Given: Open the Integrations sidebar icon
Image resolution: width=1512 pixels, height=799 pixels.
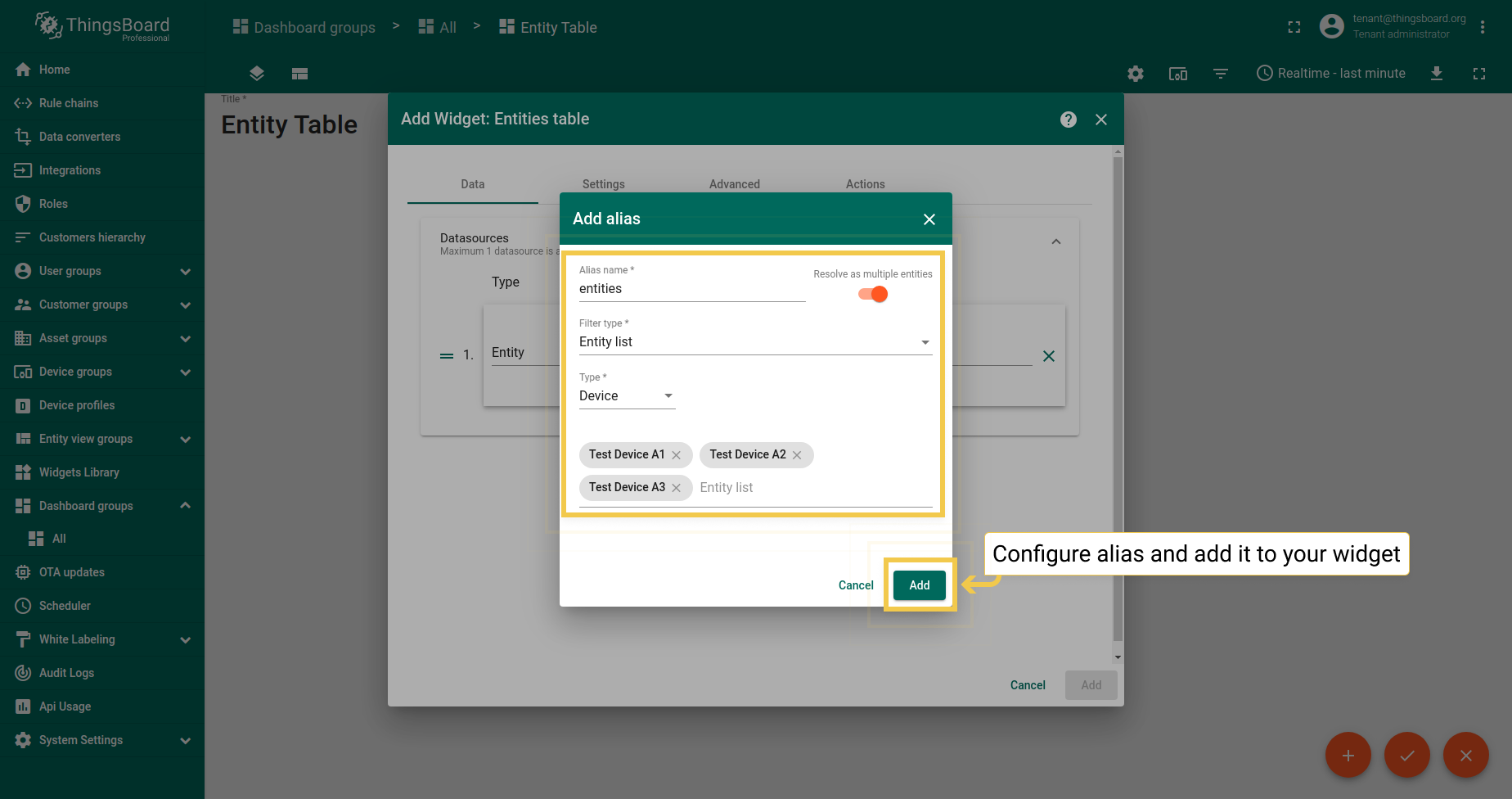Looking at the screenshot, I should point(23,170).
